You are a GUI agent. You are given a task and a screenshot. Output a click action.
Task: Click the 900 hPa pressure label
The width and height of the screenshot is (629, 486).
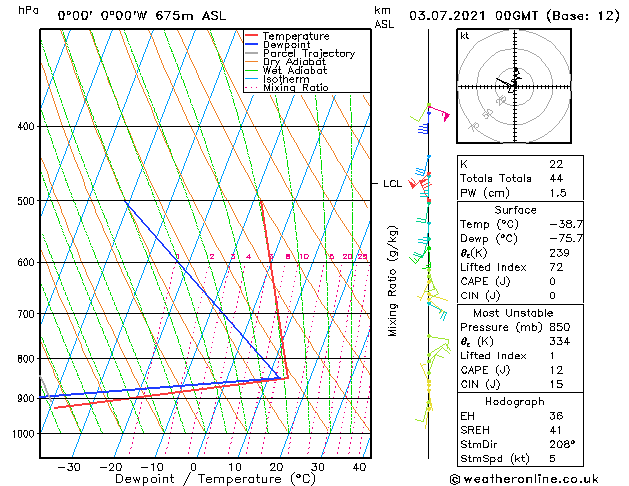click(x=26, y=398)
